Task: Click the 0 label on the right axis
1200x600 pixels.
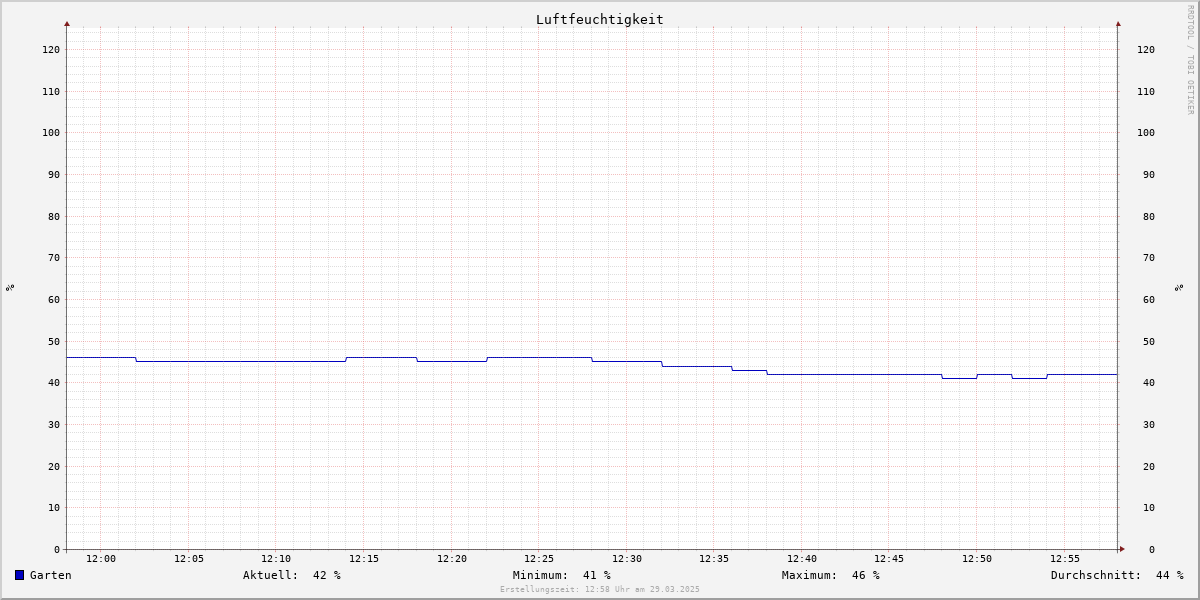Action: point(1152,549)
